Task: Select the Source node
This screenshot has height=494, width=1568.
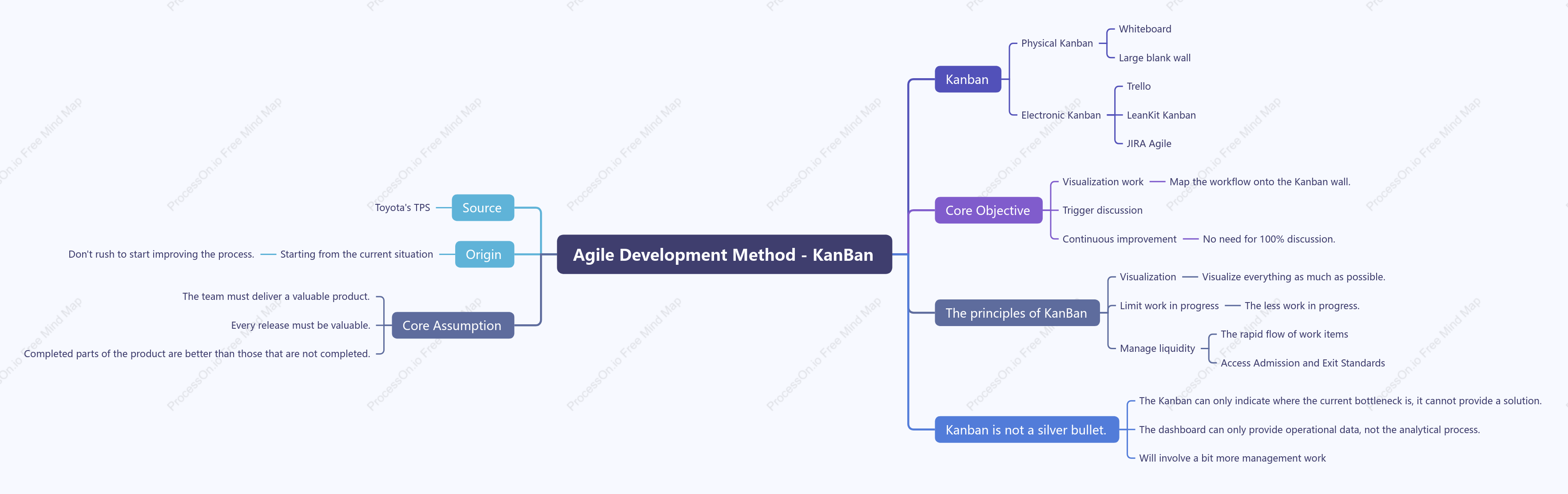Action: (x=482, y=208)
